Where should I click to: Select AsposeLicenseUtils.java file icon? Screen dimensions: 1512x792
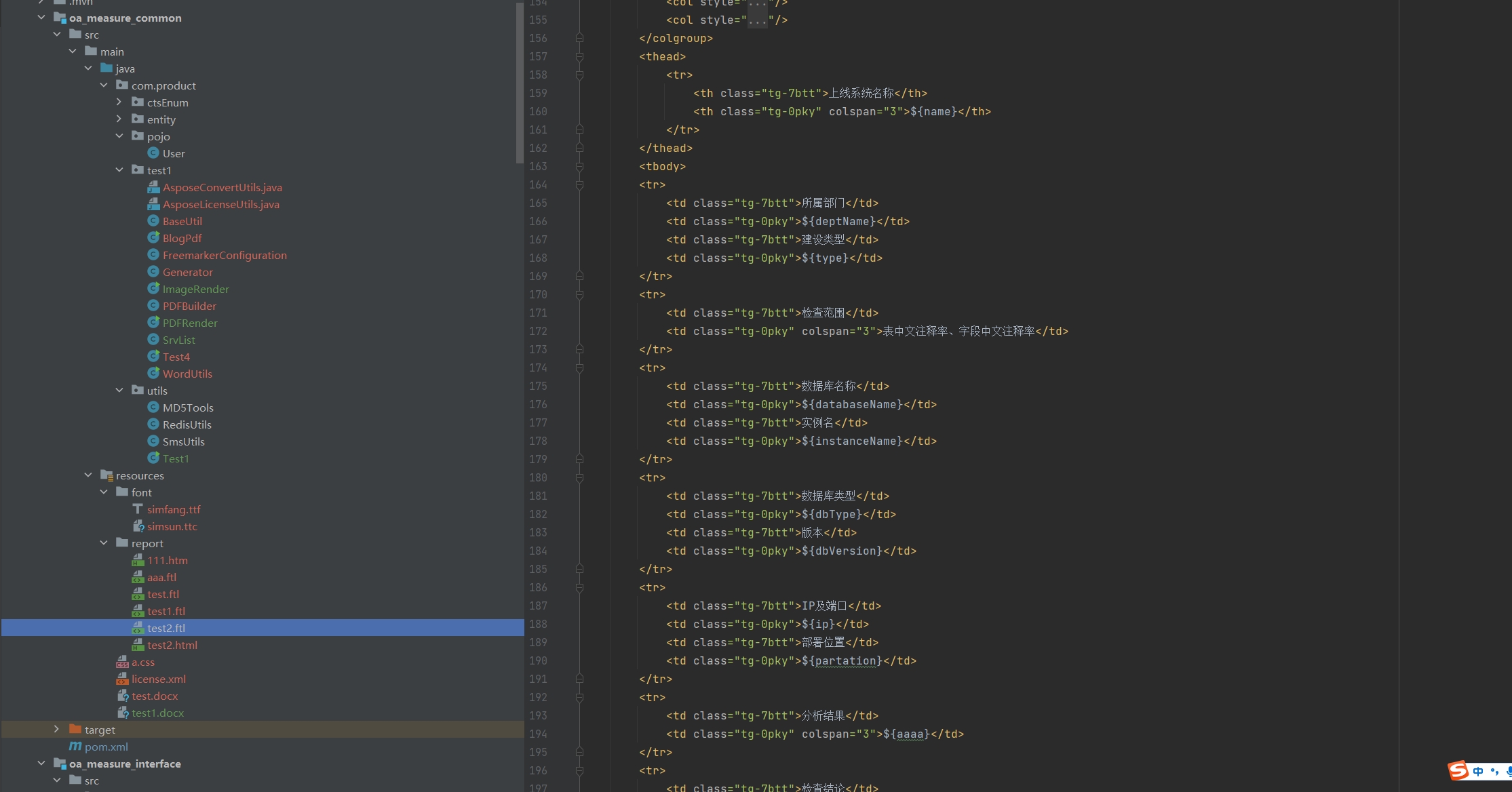[153, 204]
